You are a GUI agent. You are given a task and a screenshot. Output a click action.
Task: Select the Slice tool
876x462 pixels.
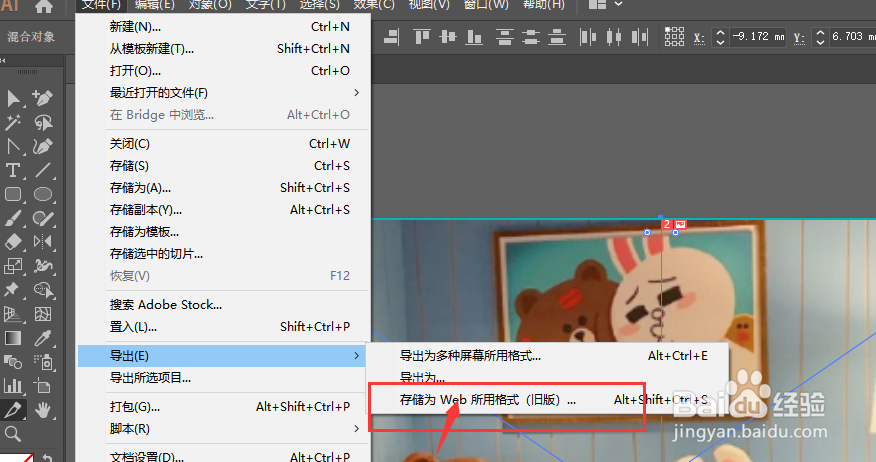(x=12, y=411)
